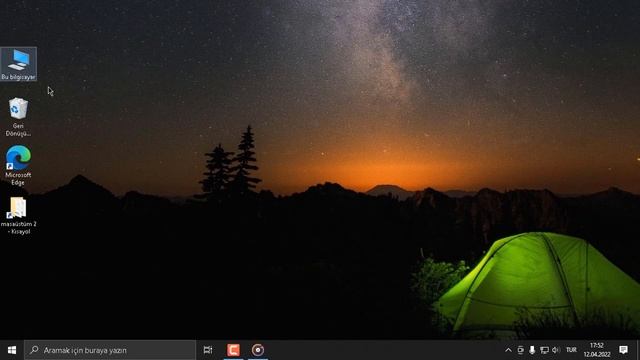Switch to the orange app on the taskbar
Image resolution: width=640 pixels, height=360 pixels.
click(233, 350)
